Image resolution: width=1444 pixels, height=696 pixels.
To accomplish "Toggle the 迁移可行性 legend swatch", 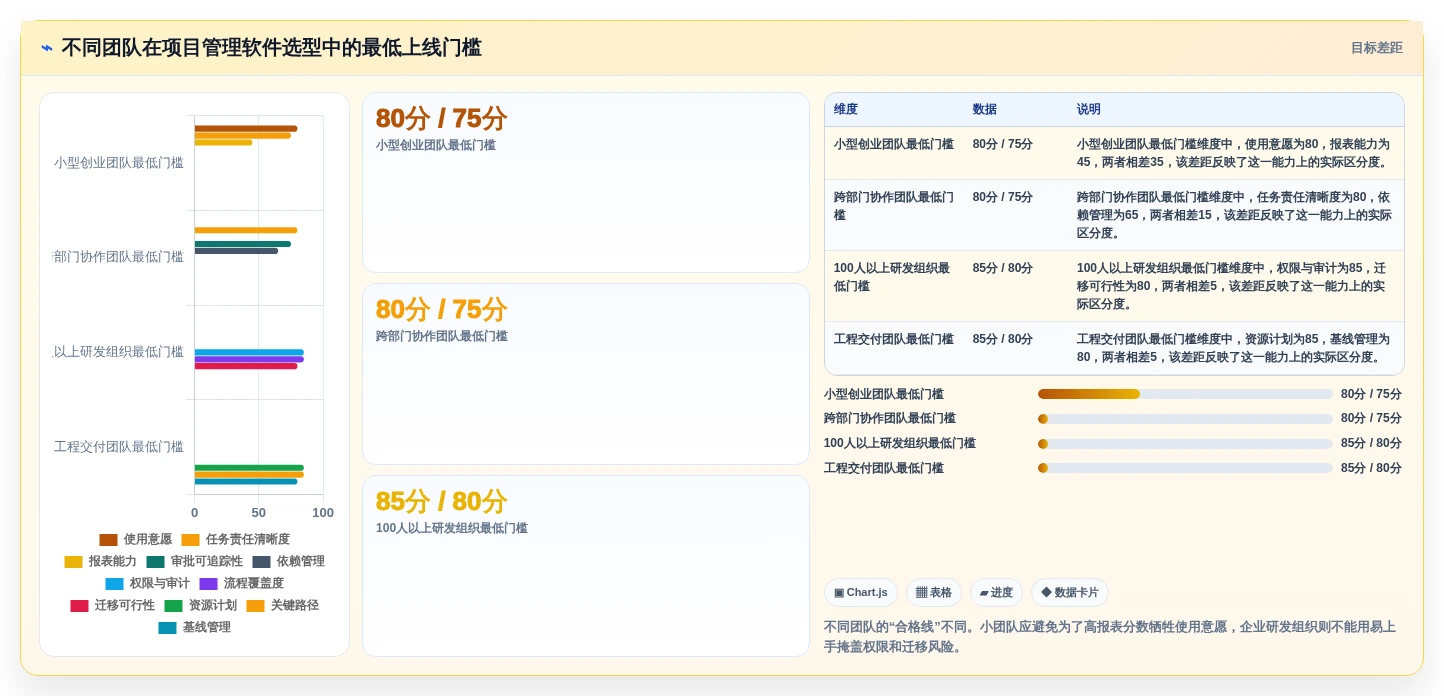I will [x=79, y=606].
